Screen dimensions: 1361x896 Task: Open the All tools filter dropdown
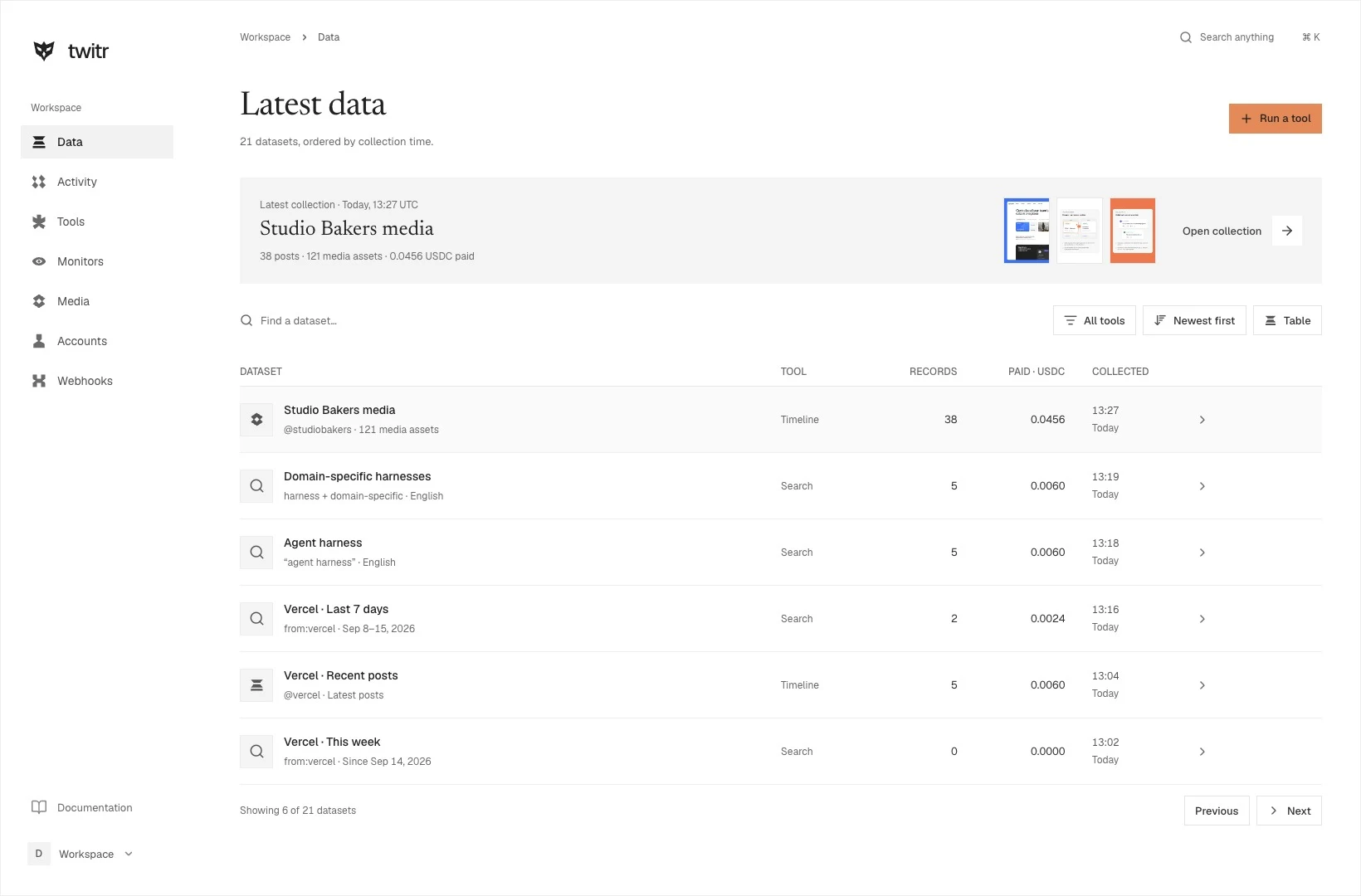pos(1095,321)
